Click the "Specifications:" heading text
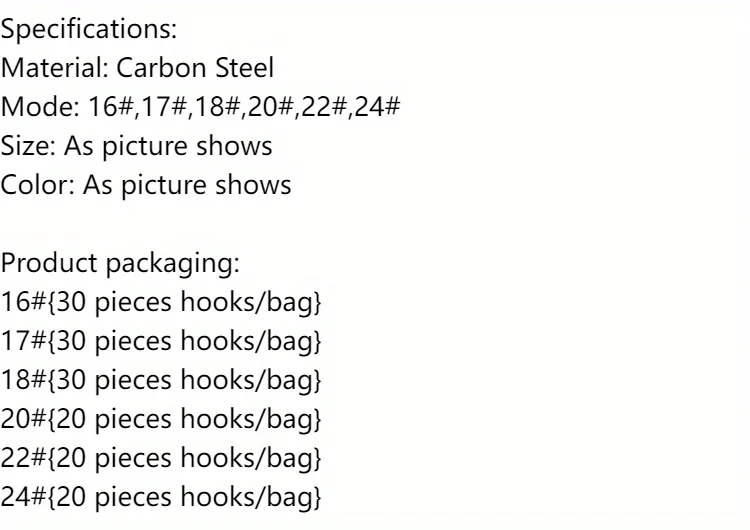Image resolution: width=750 pixels, height=530 pixels. pos(89,30)
